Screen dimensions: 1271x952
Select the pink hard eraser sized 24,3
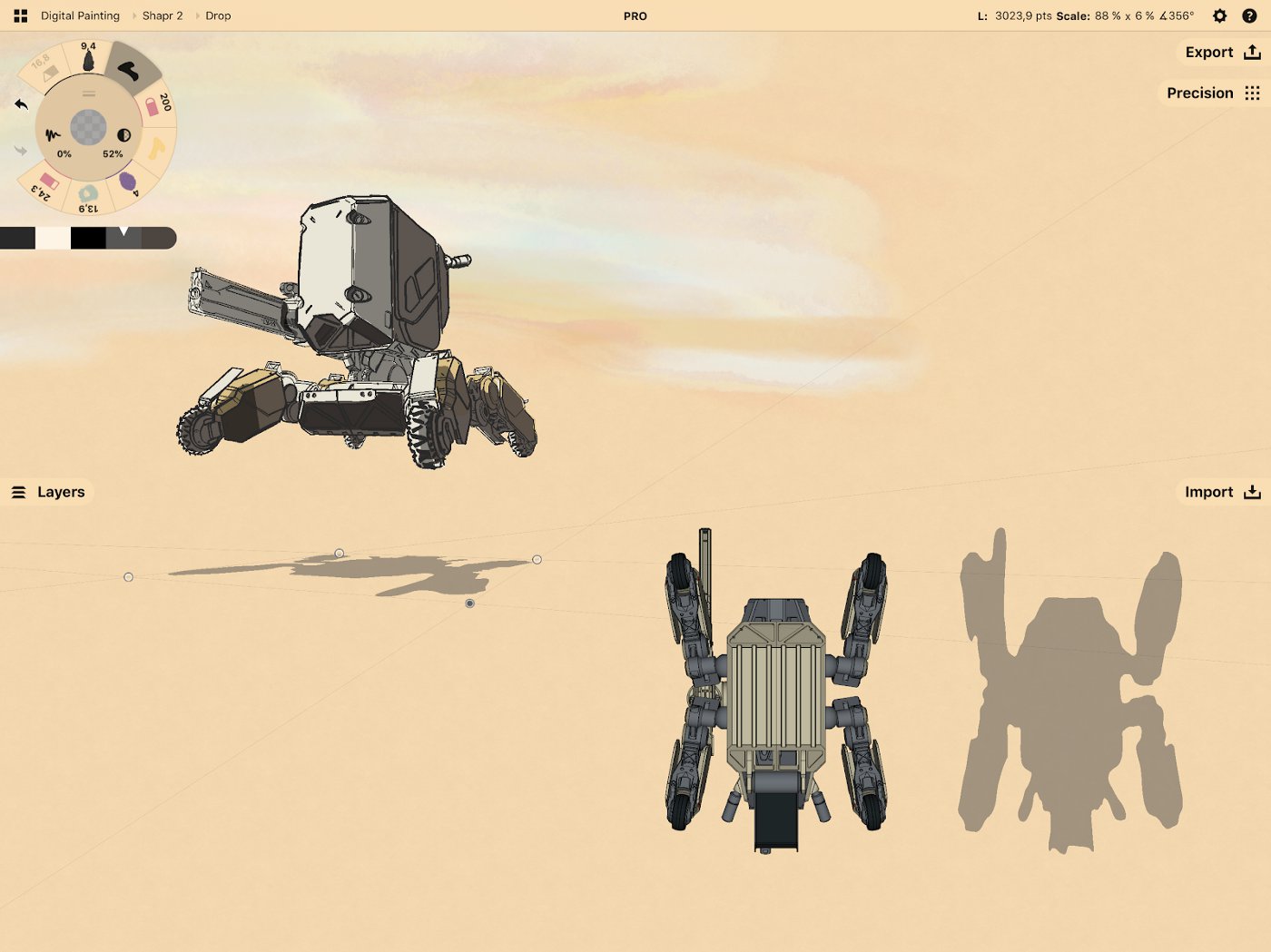(x=45, y=184)
